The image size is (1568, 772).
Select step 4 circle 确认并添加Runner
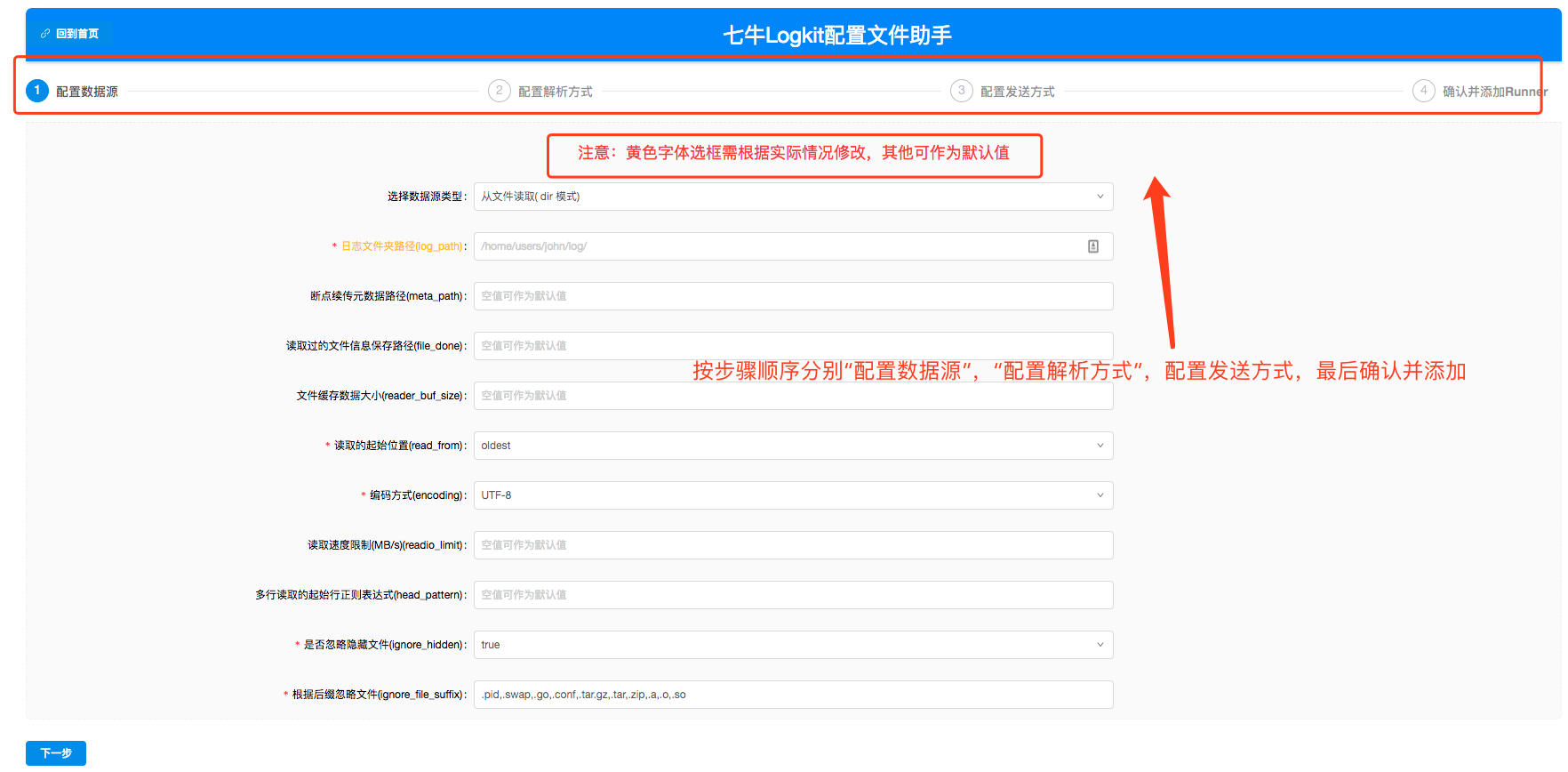click(x=1424, y=91)
